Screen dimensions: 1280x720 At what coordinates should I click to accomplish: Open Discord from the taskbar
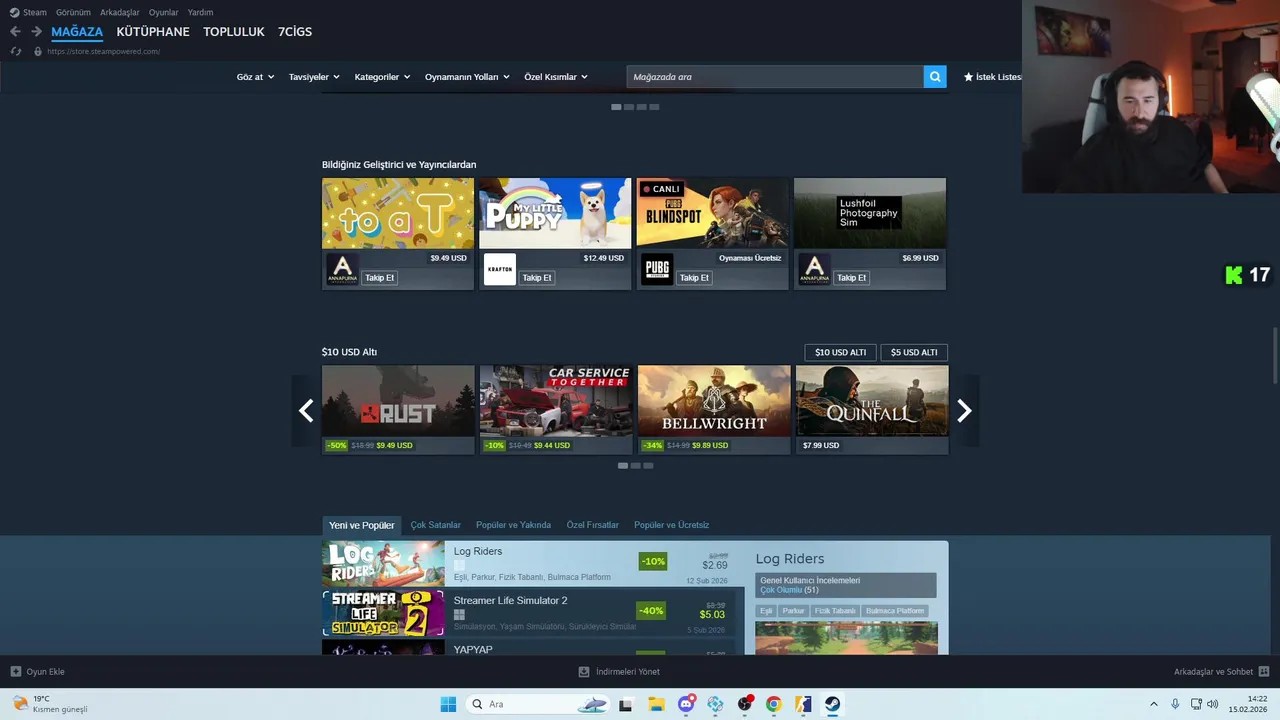[x=686, y=704]
